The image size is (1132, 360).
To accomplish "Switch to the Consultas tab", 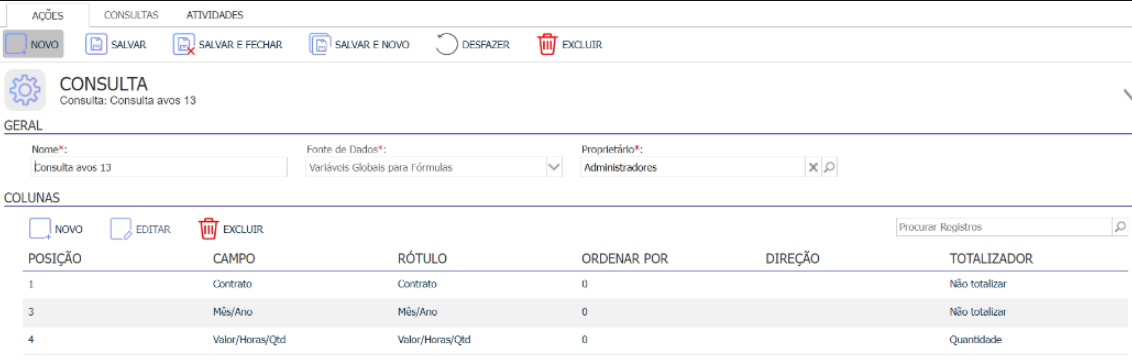I will (131, 14).
